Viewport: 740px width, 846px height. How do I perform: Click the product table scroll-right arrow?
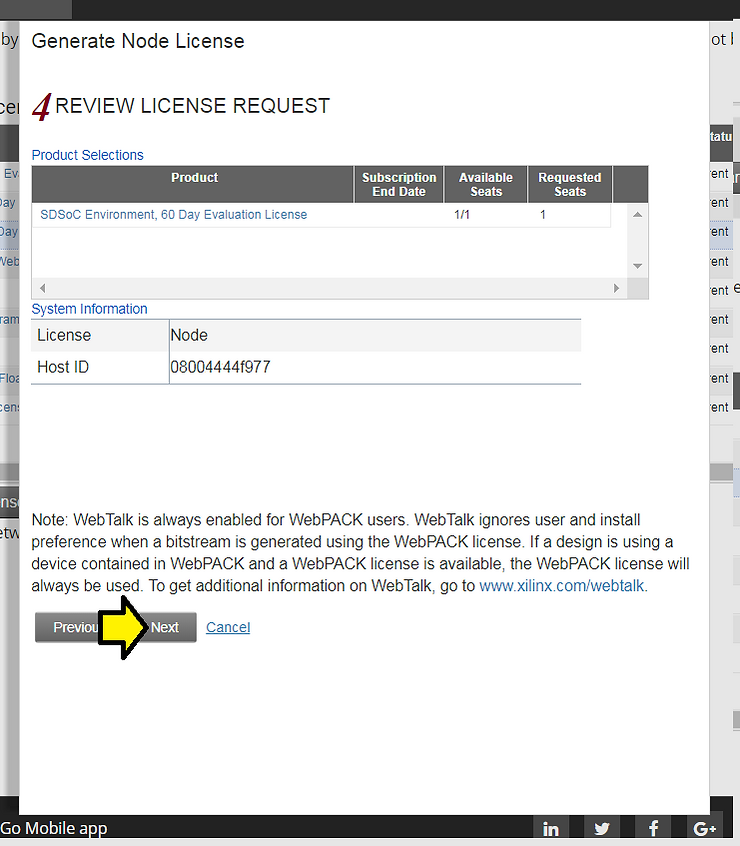(616, 288)
